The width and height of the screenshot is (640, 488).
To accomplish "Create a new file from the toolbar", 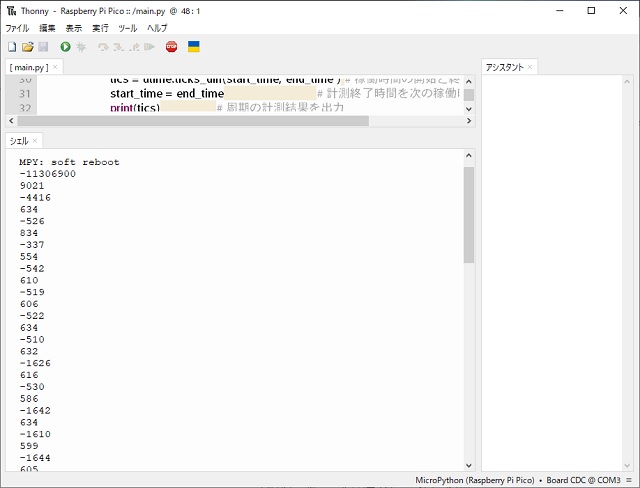I will [x=12, y=47].
